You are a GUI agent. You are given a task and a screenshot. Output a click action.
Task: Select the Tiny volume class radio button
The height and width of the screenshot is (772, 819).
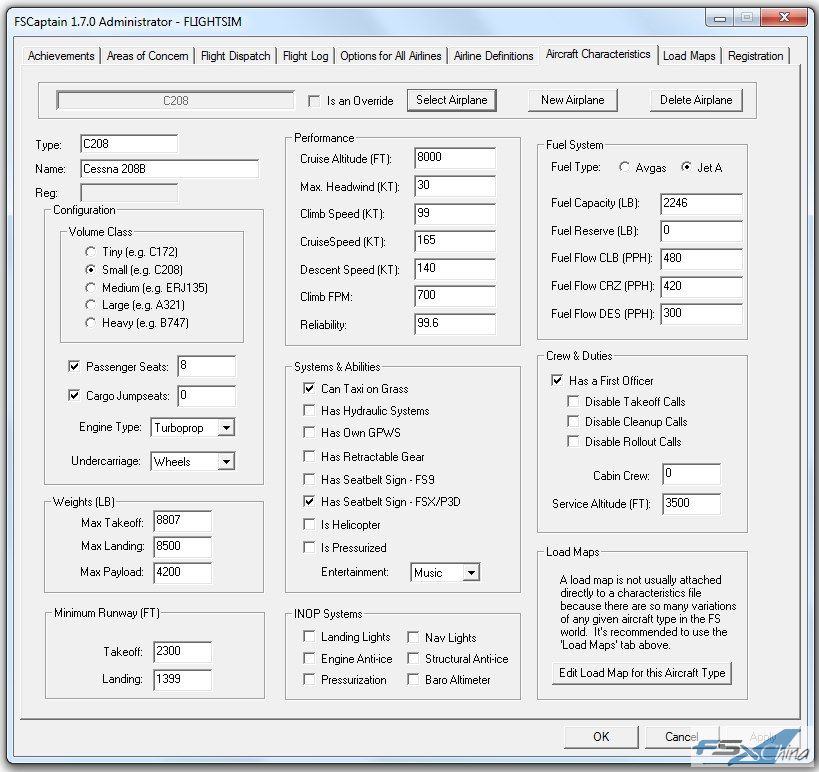(90, 252)
